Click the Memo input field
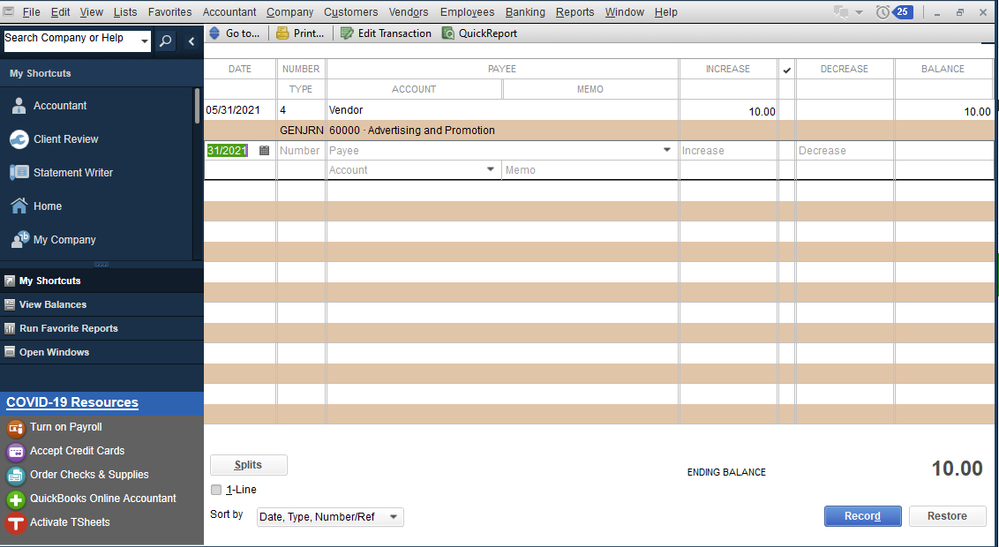999x547 pixels. tap(590, 170)
